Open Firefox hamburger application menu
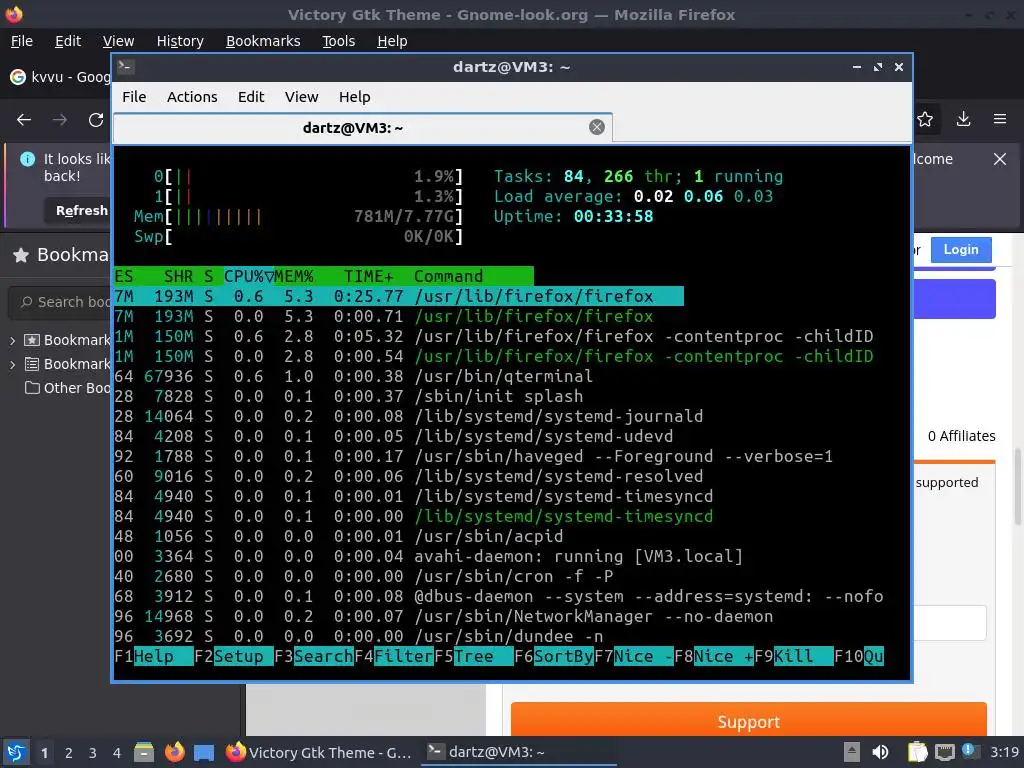Viewport: 1024px width, 768px height. tap(1000, 120)
